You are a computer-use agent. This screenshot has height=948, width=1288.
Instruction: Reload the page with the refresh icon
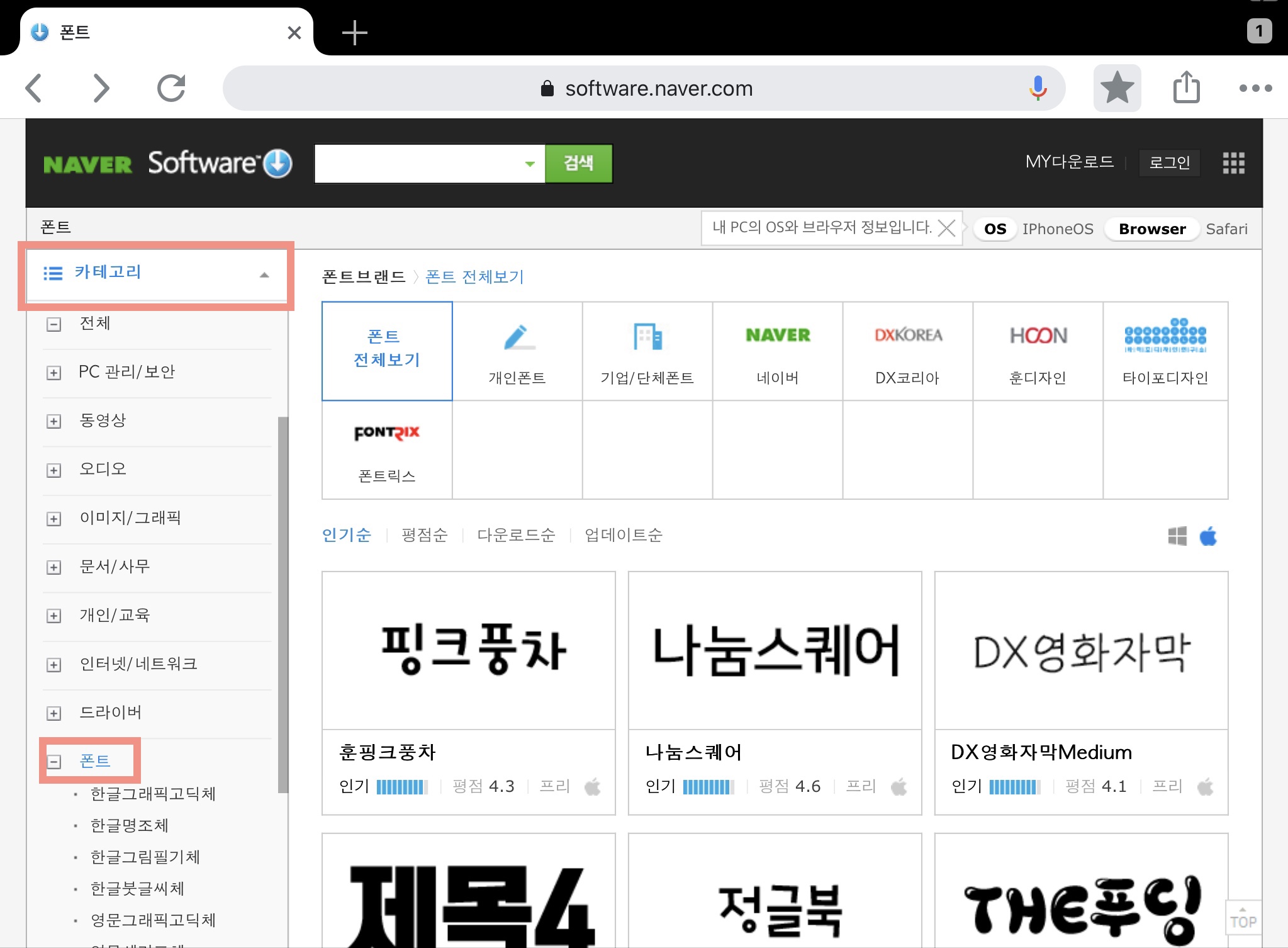pos(171,88)
